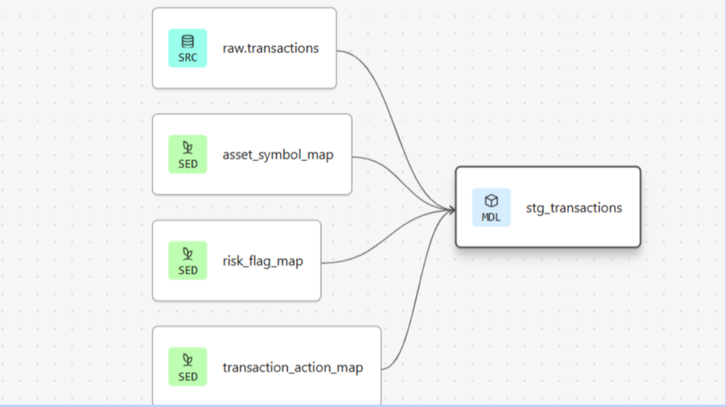Click the right border of risk_flag_map card
The width and height of the screenshot is (726, 407).
321,261
